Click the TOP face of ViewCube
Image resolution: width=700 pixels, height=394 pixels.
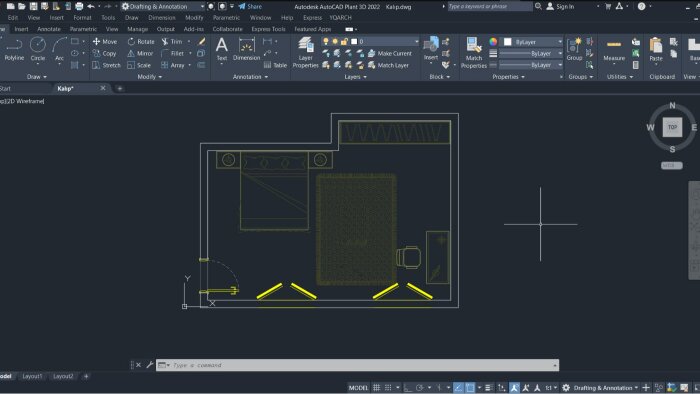tap(672, 127)
